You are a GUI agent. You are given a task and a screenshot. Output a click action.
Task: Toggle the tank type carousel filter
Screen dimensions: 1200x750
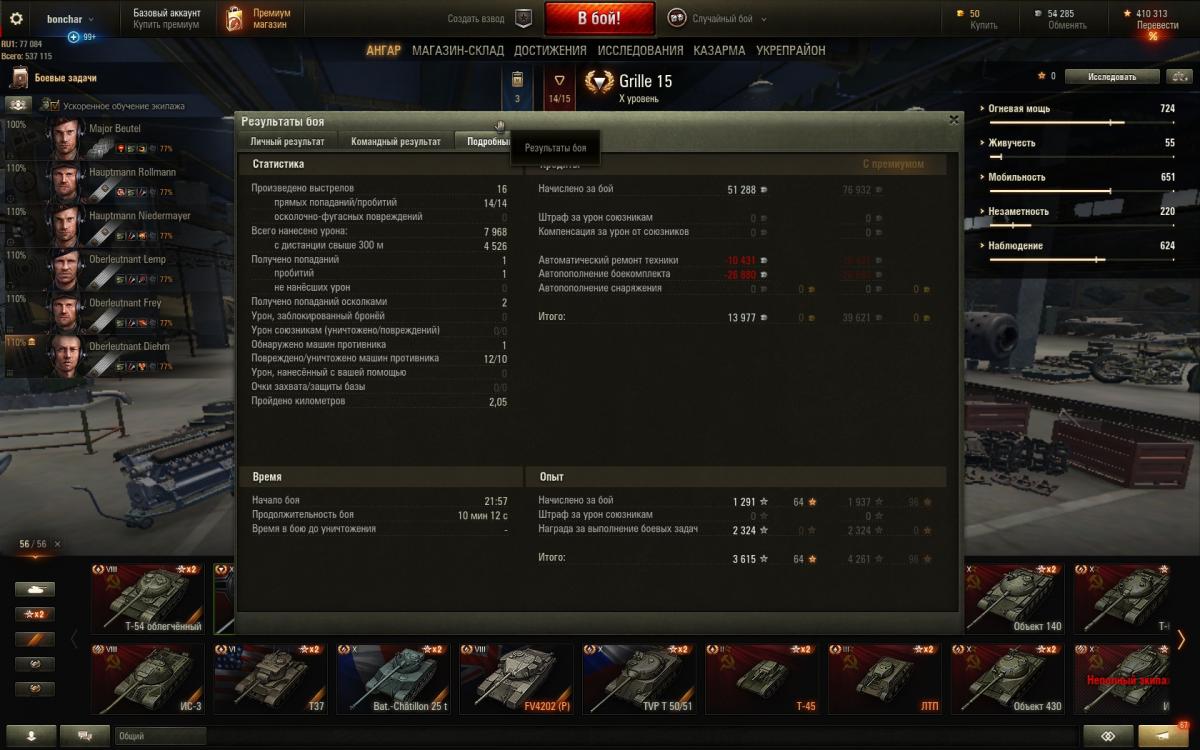click(35, 589)
